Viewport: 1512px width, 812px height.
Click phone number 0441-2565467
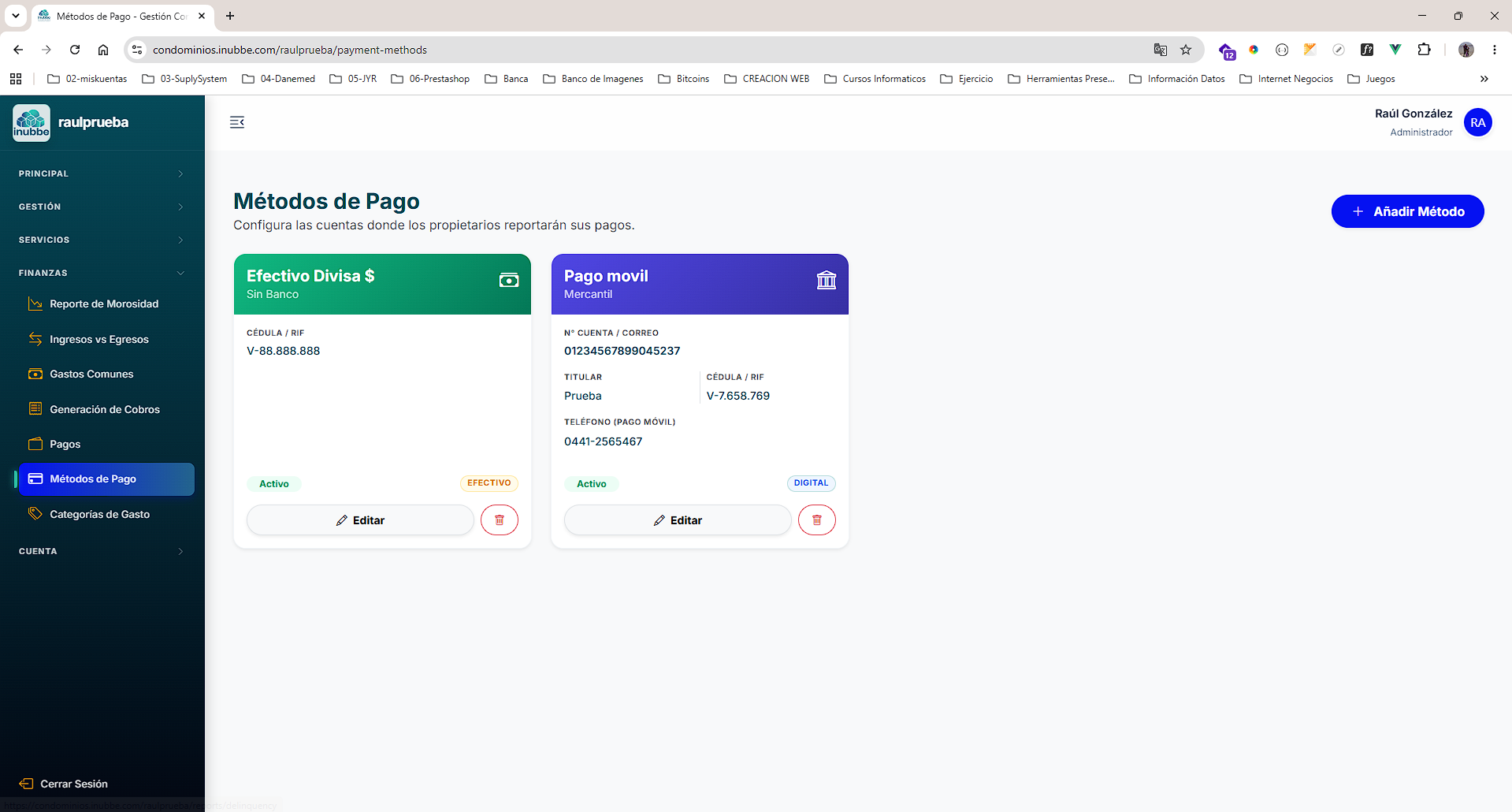603,441
